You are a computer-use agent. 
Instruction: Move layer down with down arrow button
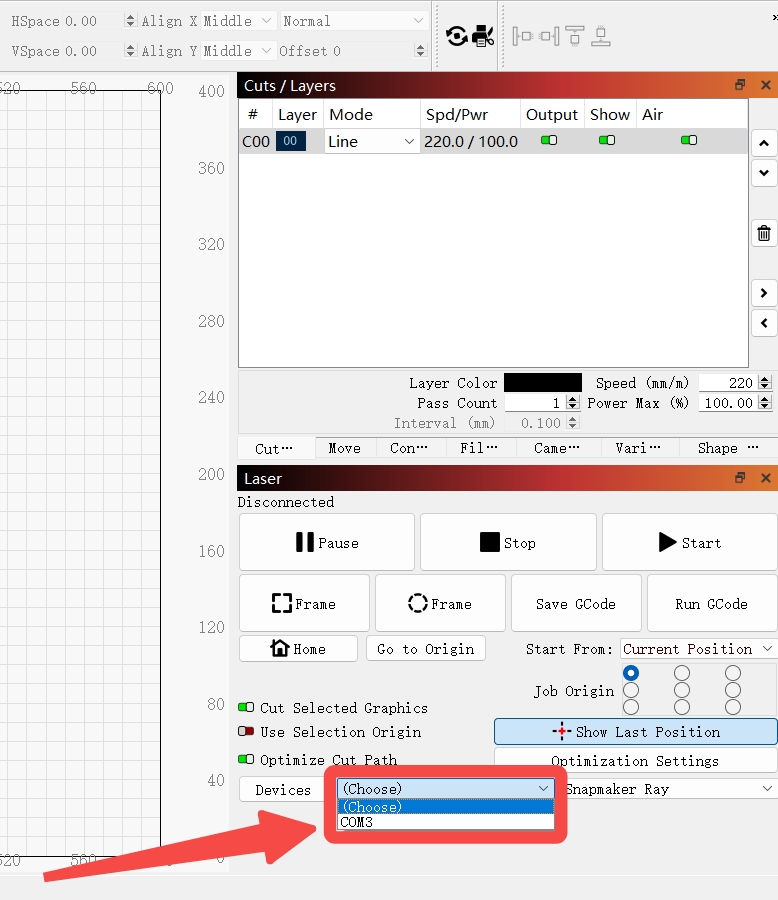coord(764,173)
